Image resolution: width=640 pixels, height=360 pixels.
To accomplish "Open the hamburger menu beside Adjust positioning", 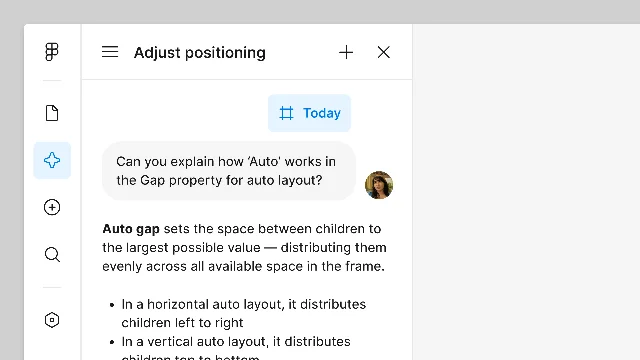I will click(x=110, y=52).
